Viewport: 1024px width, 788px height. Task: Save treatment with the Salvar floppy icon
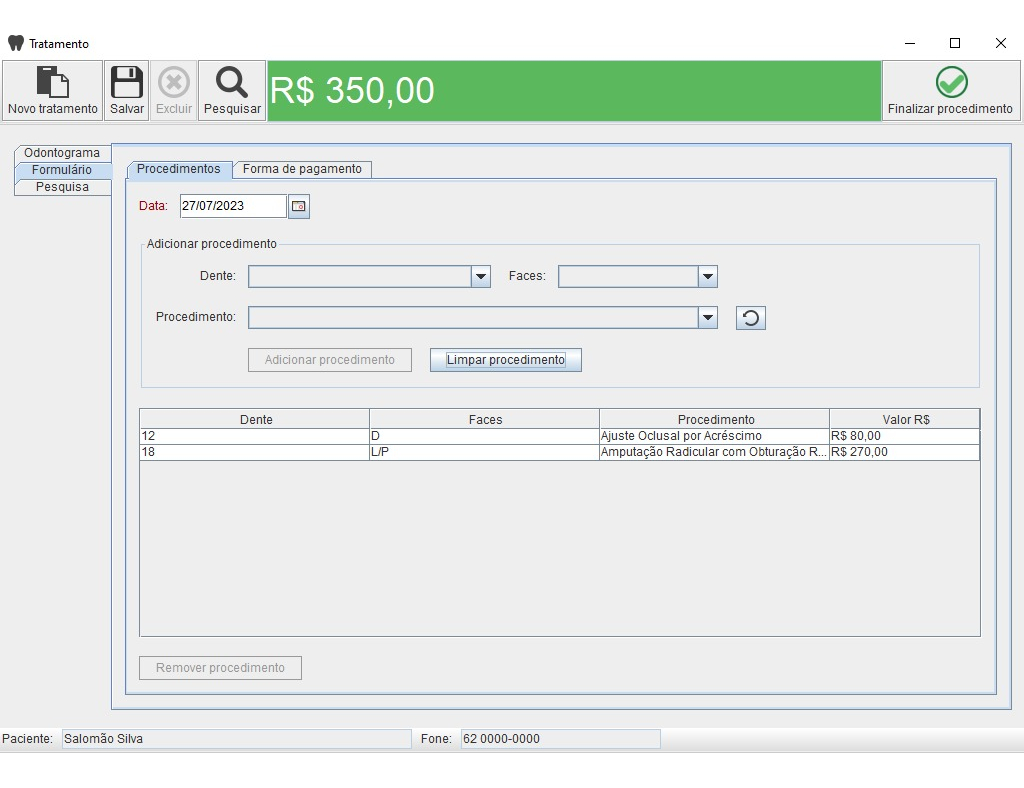[x=127, y=82]
